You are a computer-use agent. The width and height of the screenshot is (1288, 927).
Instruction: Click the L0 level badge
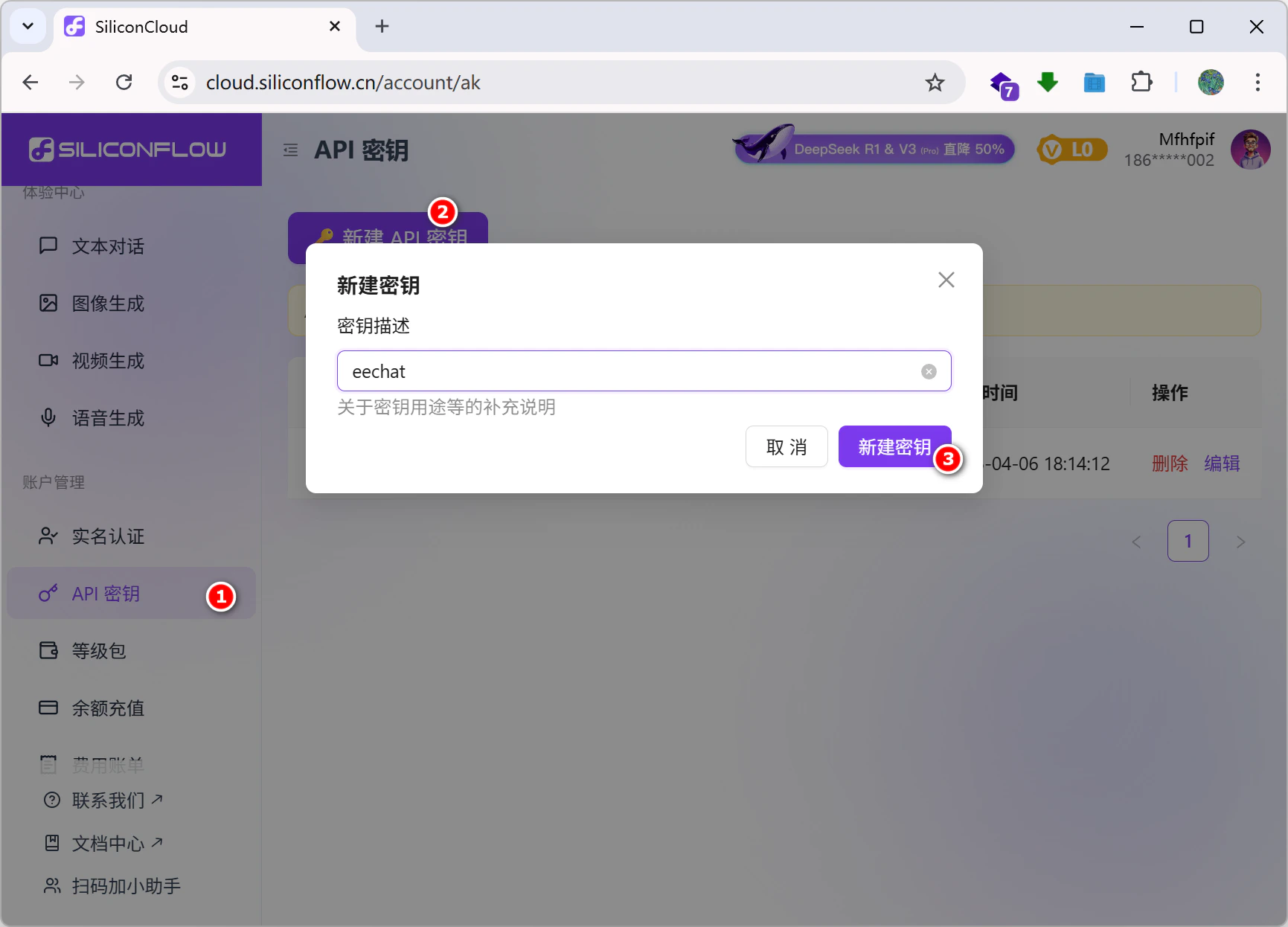click(1071, 150)
